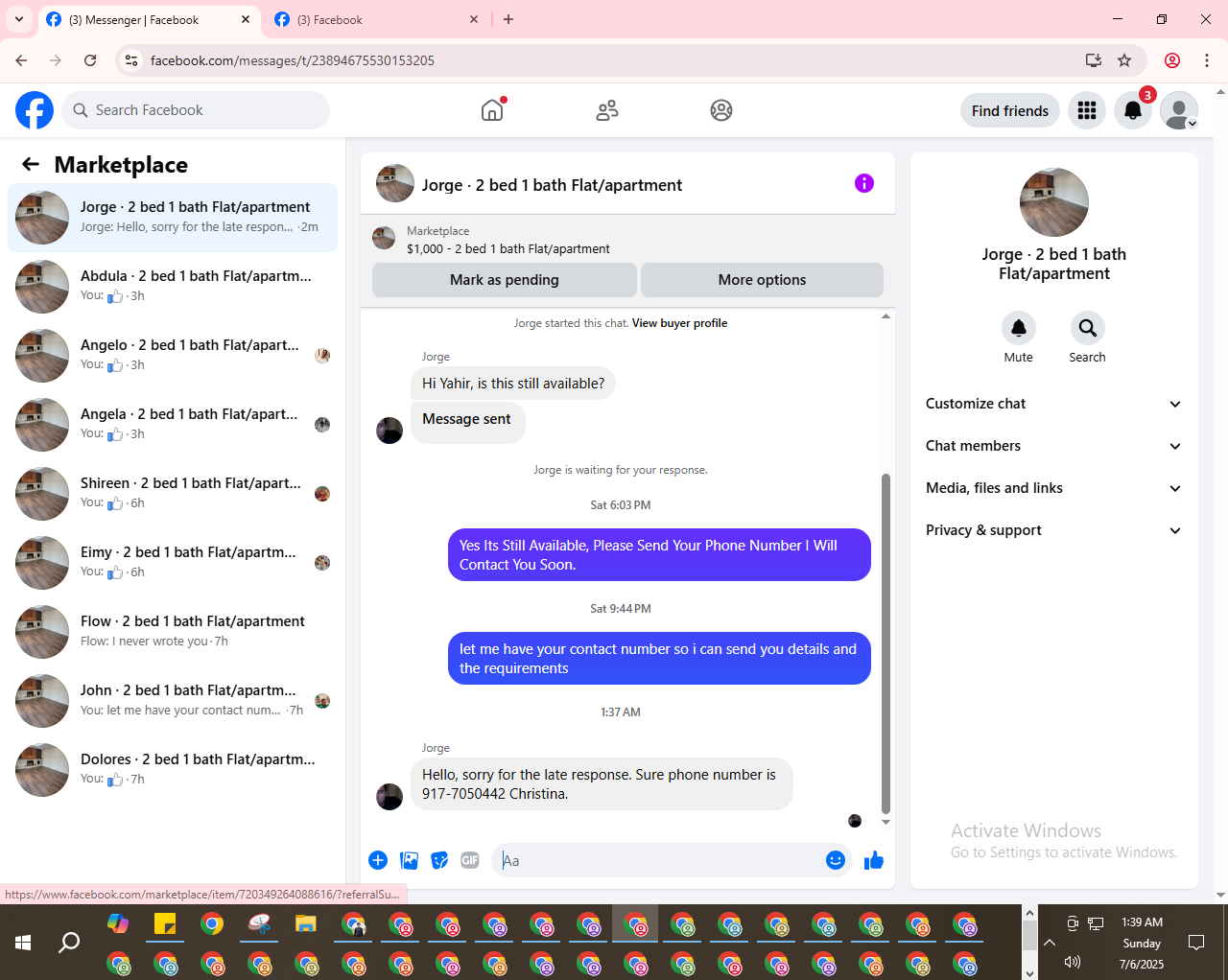Open the Notifications bell icon
1228x980 pixels.
1133,110
